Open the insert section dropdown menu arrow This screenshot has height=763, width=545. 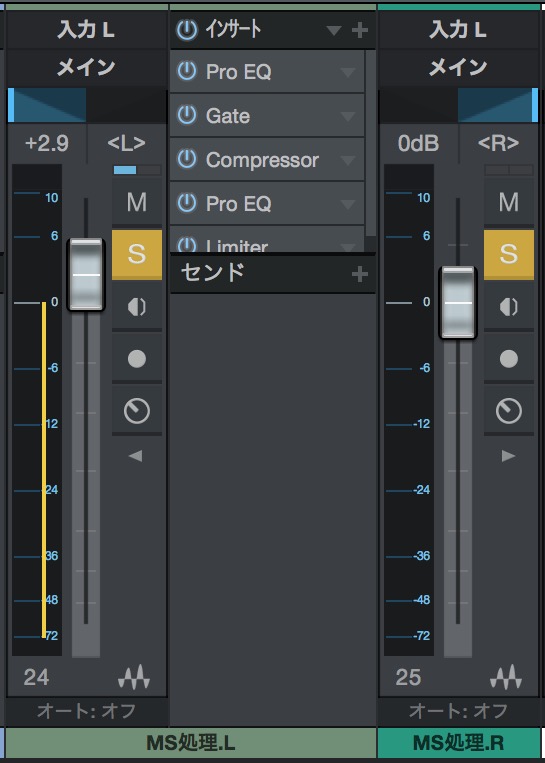click(x=334, y=31)
